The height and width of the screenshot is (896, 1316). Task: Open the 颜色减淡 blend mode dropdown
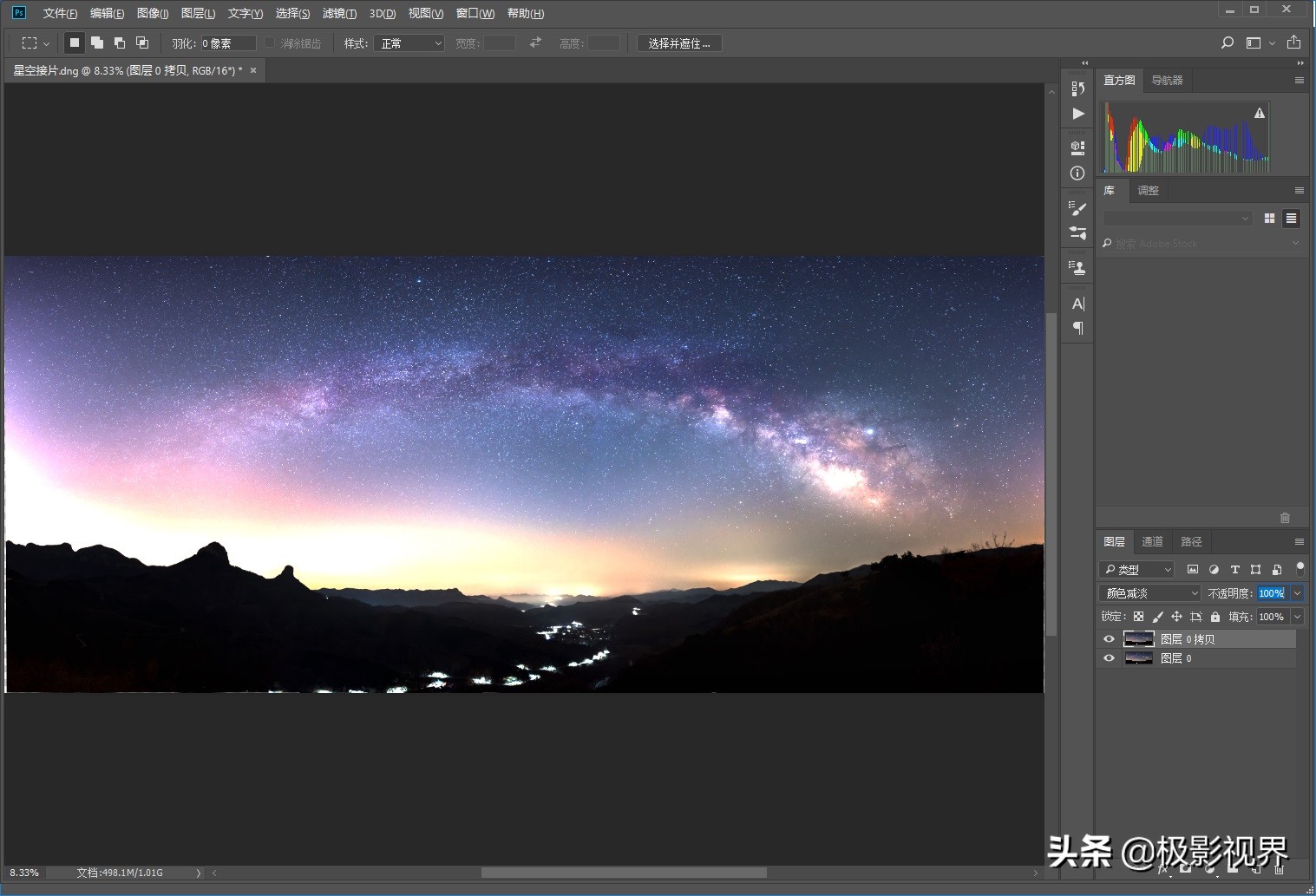(x=1149, y=593)
